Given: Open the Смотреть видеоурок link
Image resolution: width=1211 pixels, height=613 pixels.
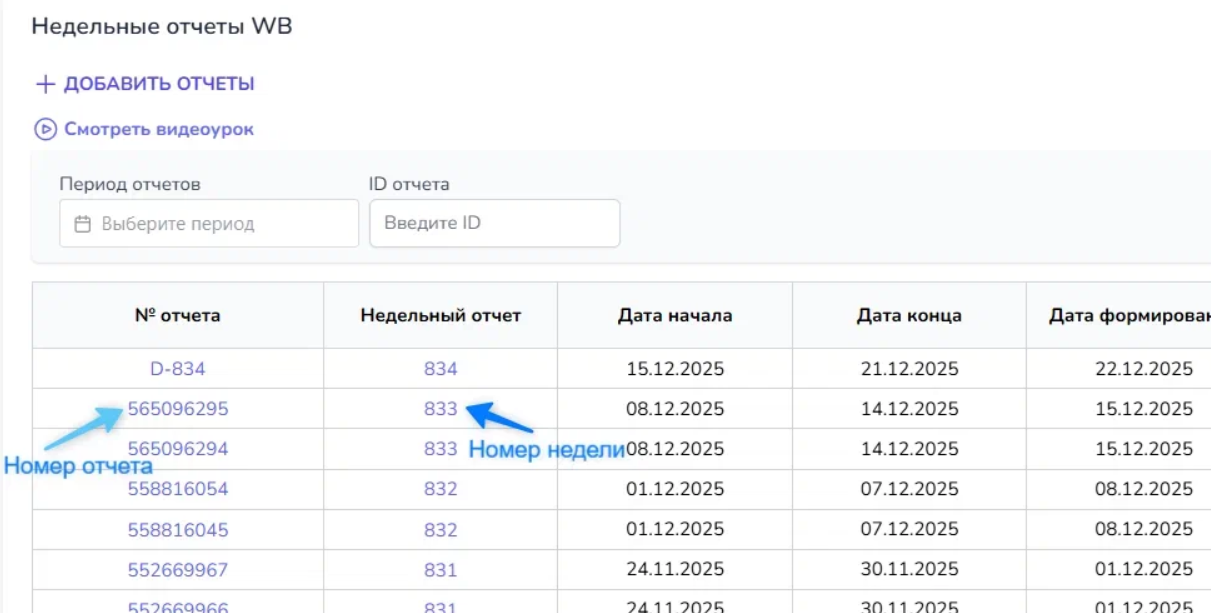Looking at the screenshot, I should coord(159,129).
